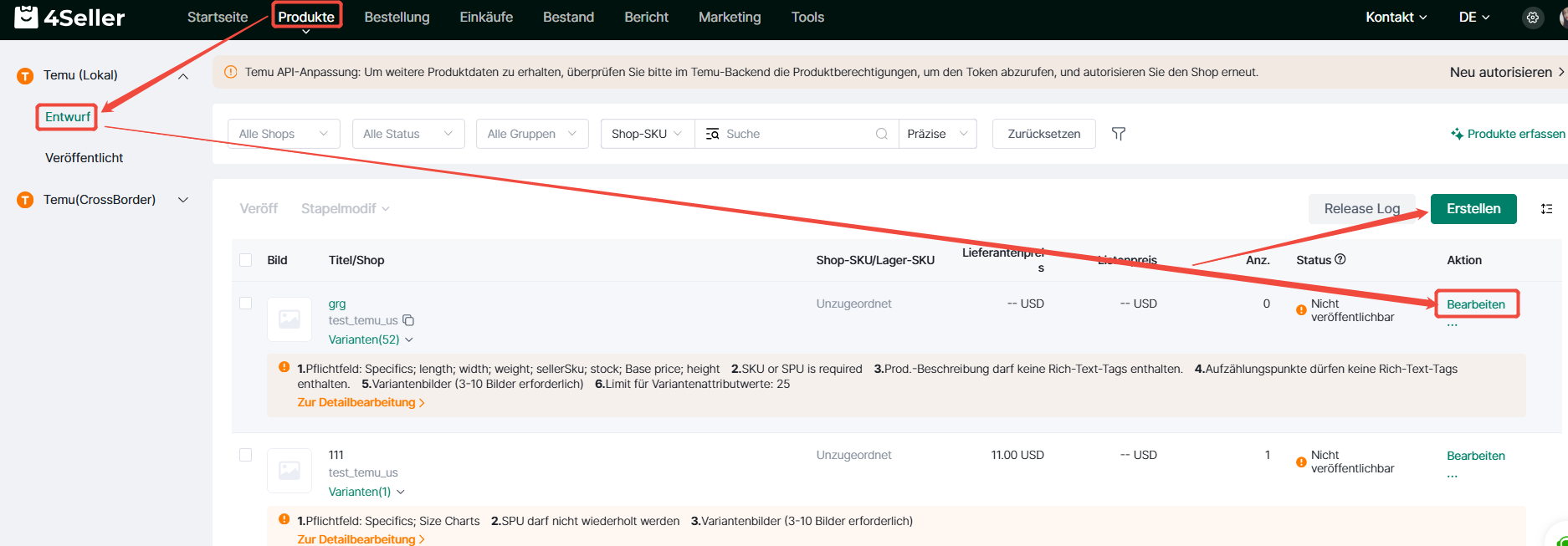Open the Release Log
Screen dimensions: 1568x546
(x=1362, y=209)
